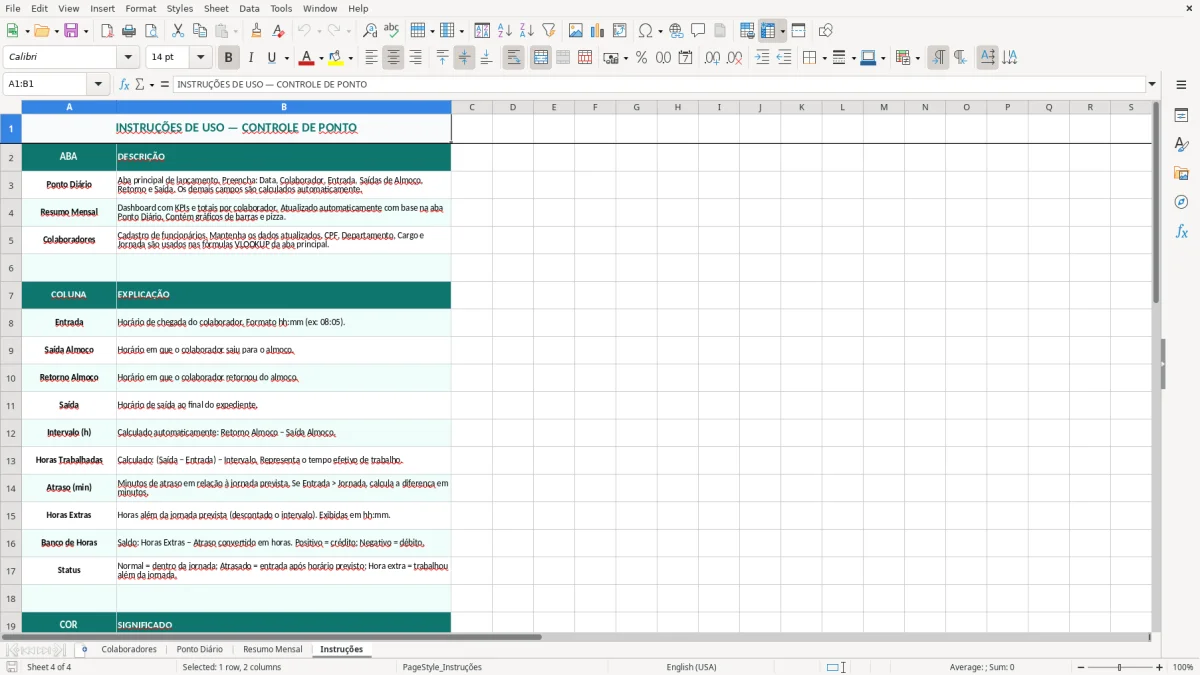Toggle Print Preview

coord(151,31)
